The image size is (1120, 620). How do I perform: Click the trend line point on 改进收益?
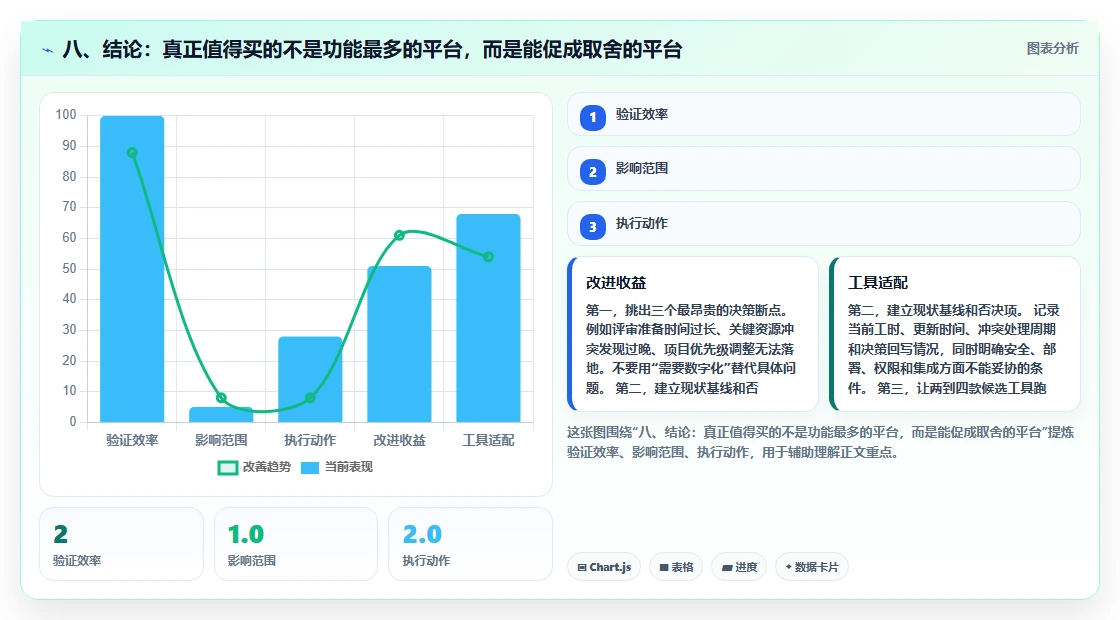[399, 235]
